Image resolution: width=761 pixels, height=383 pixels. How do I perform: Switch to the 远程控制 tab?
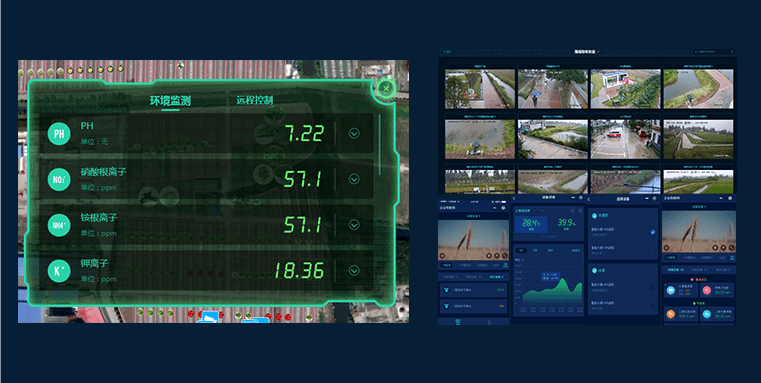255,100
